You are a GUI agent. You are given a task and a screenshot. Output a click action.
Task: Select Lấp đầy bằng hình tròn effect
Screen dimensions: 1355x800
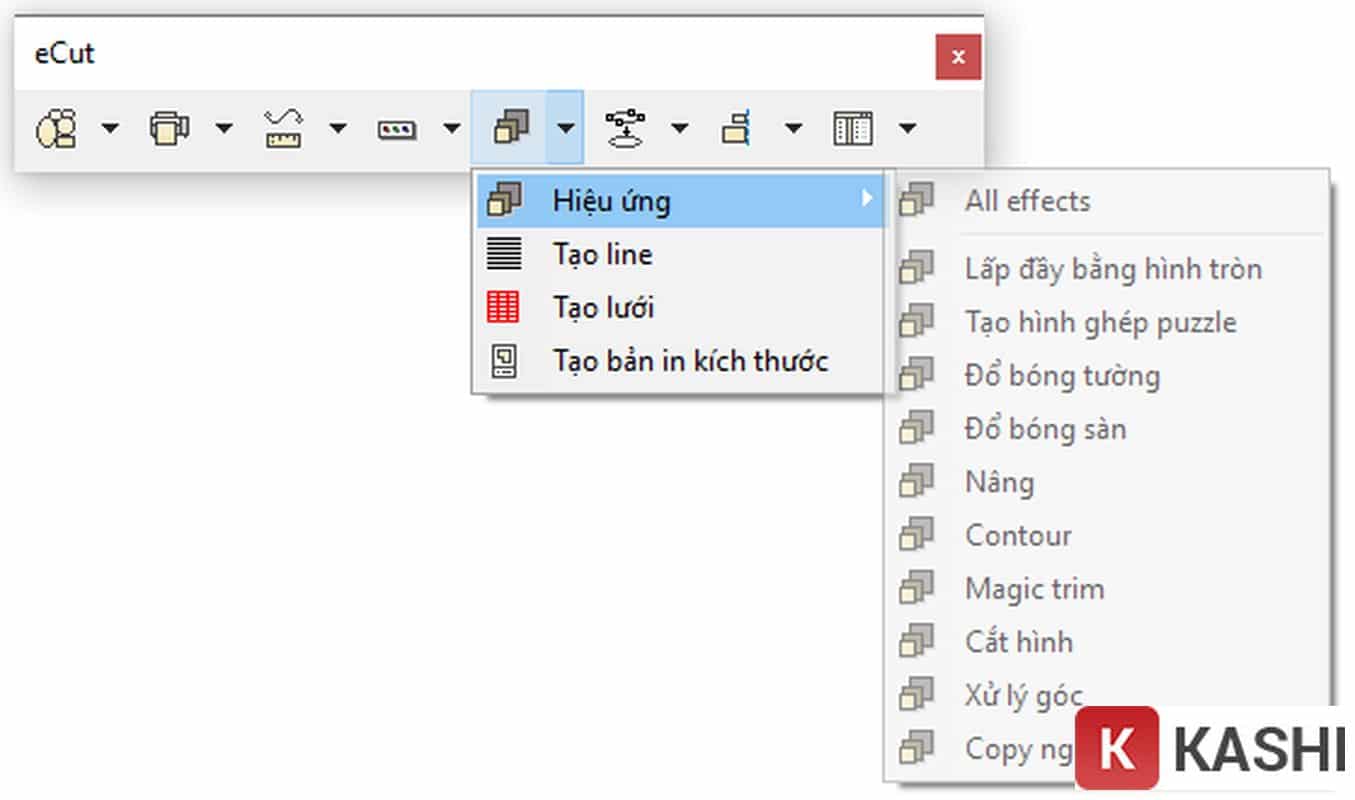[x=1112, y=268]
